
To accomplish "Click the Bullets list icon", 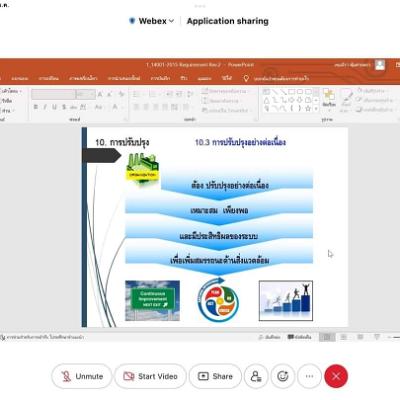I will [x=137, y=94].
